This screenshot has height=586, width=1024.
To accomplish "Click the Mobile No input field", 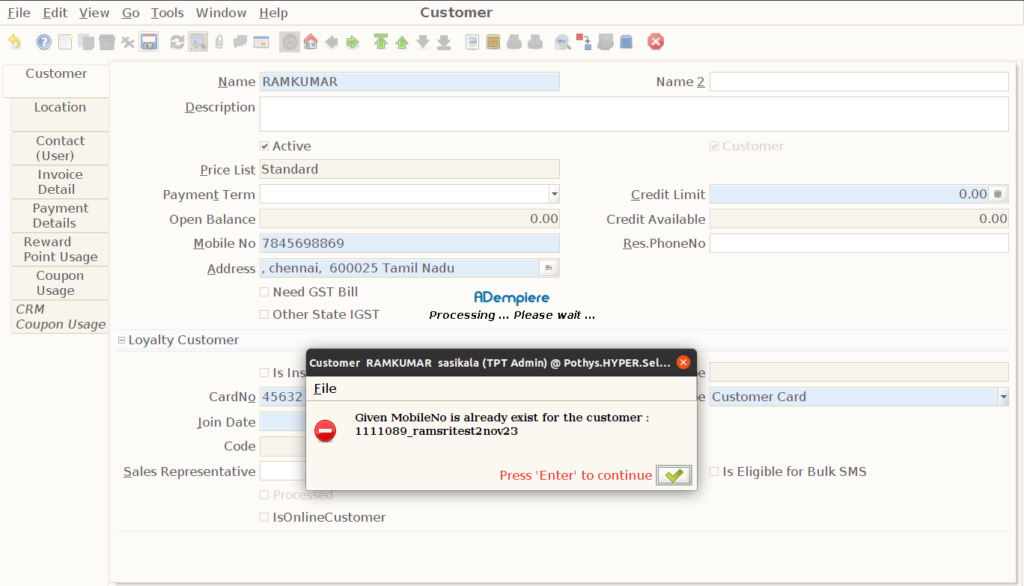I will click(x=409, y=243).
